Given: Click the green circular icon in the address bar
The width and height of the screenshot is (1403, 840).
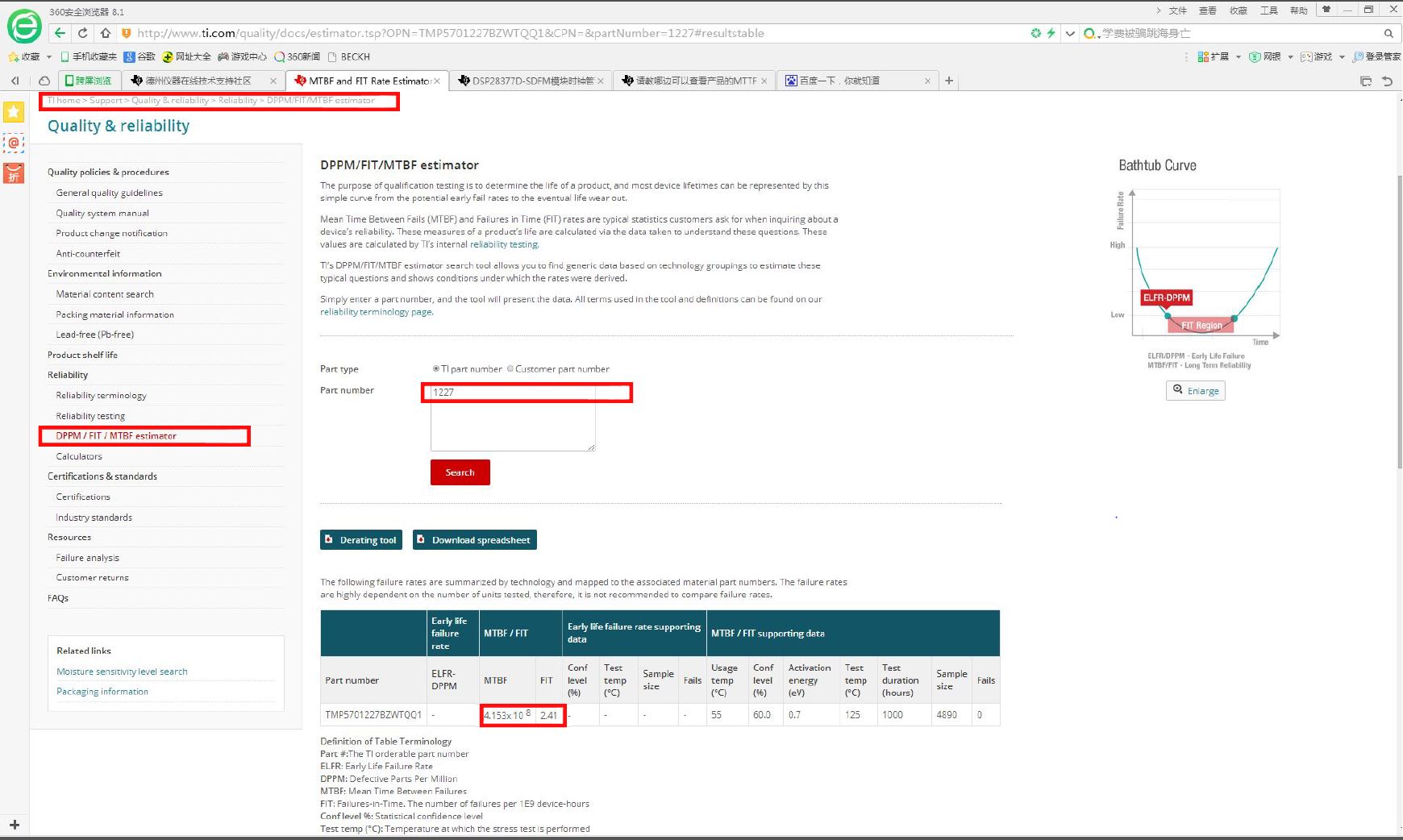Looking at the screenshot, I should coord(1036,33).
